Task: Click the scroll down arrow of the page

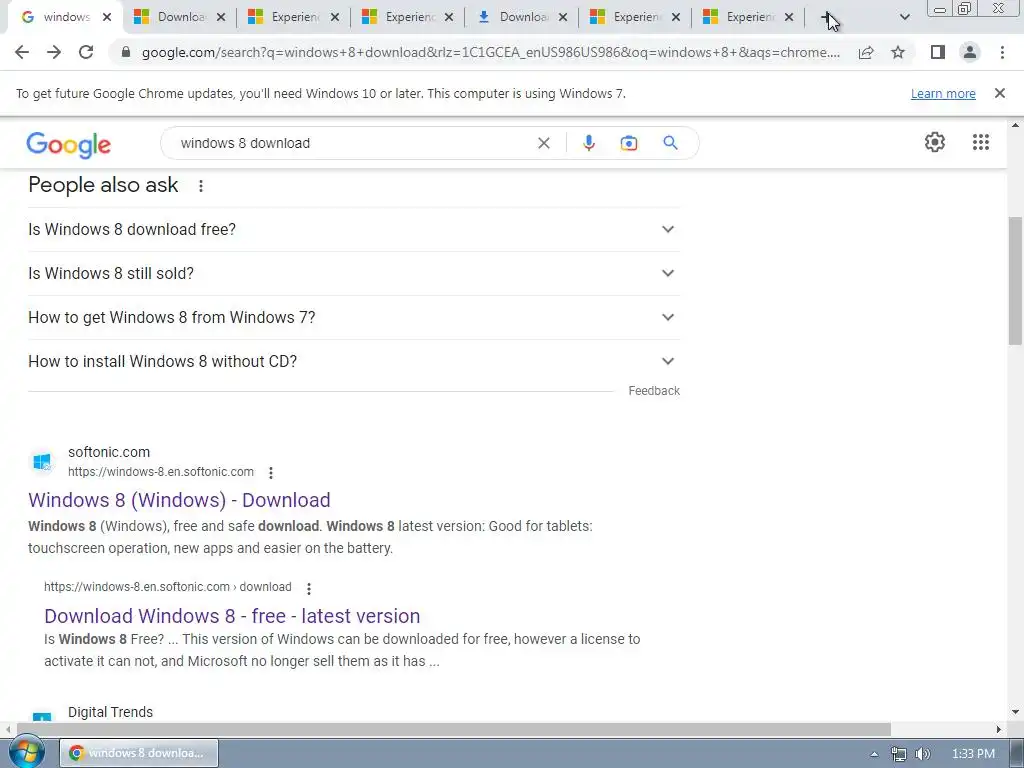Action: (1015, 711)
